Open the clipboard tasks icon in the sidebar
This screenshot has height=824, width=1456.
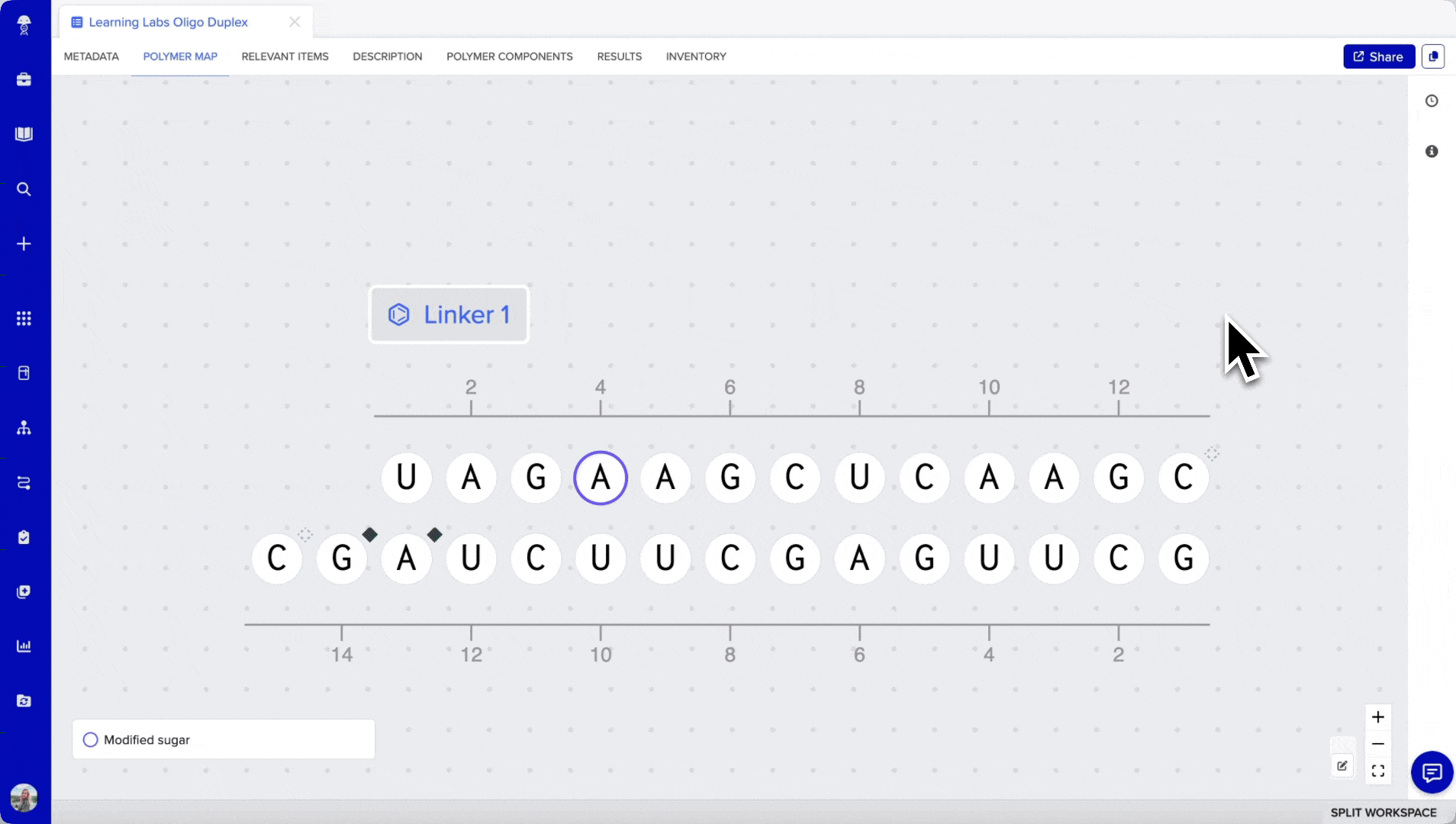(24, 537)
